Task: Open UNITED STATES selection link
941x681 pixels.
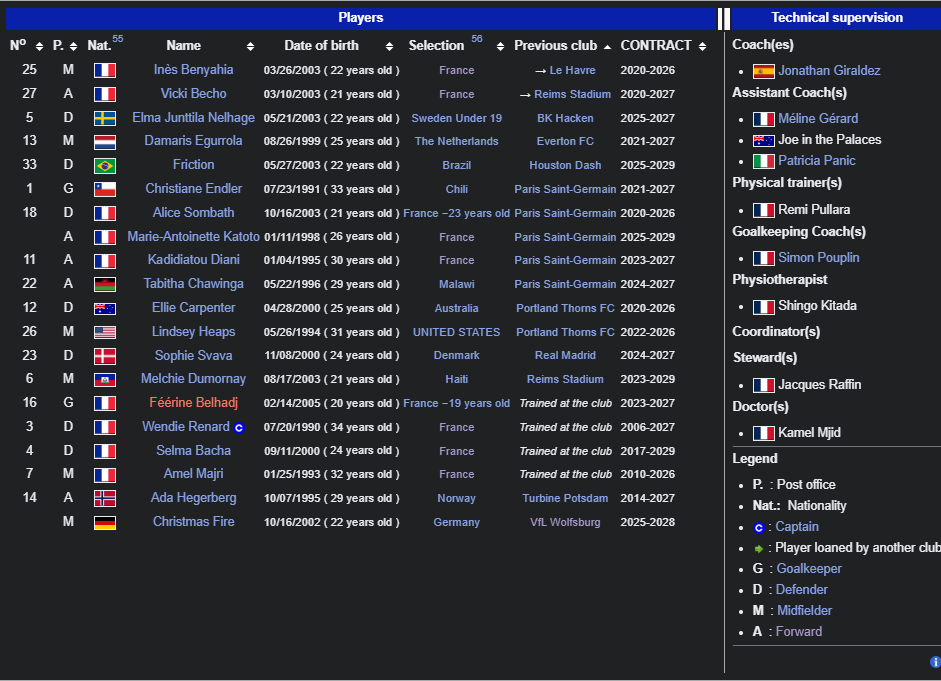Action: 456,332
